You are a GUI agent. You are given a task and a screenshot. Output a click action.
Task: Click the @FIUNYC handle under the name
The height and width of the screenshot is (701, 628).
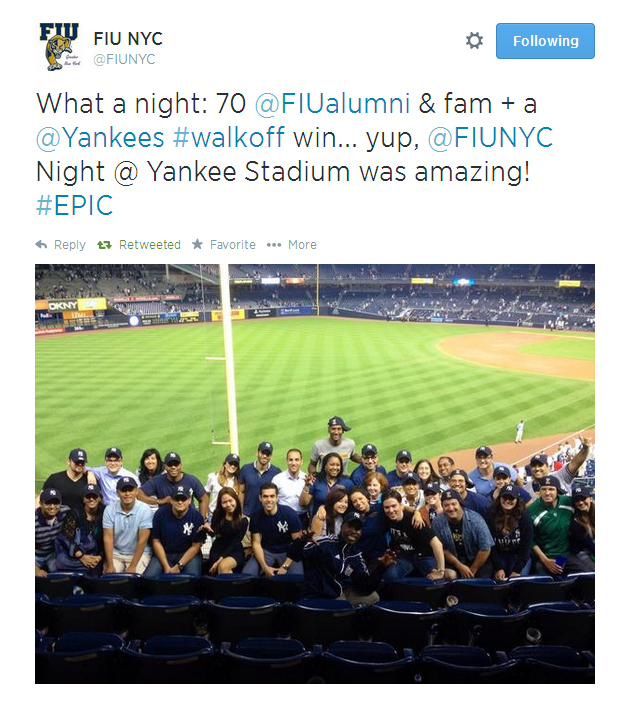pos(124,59)
